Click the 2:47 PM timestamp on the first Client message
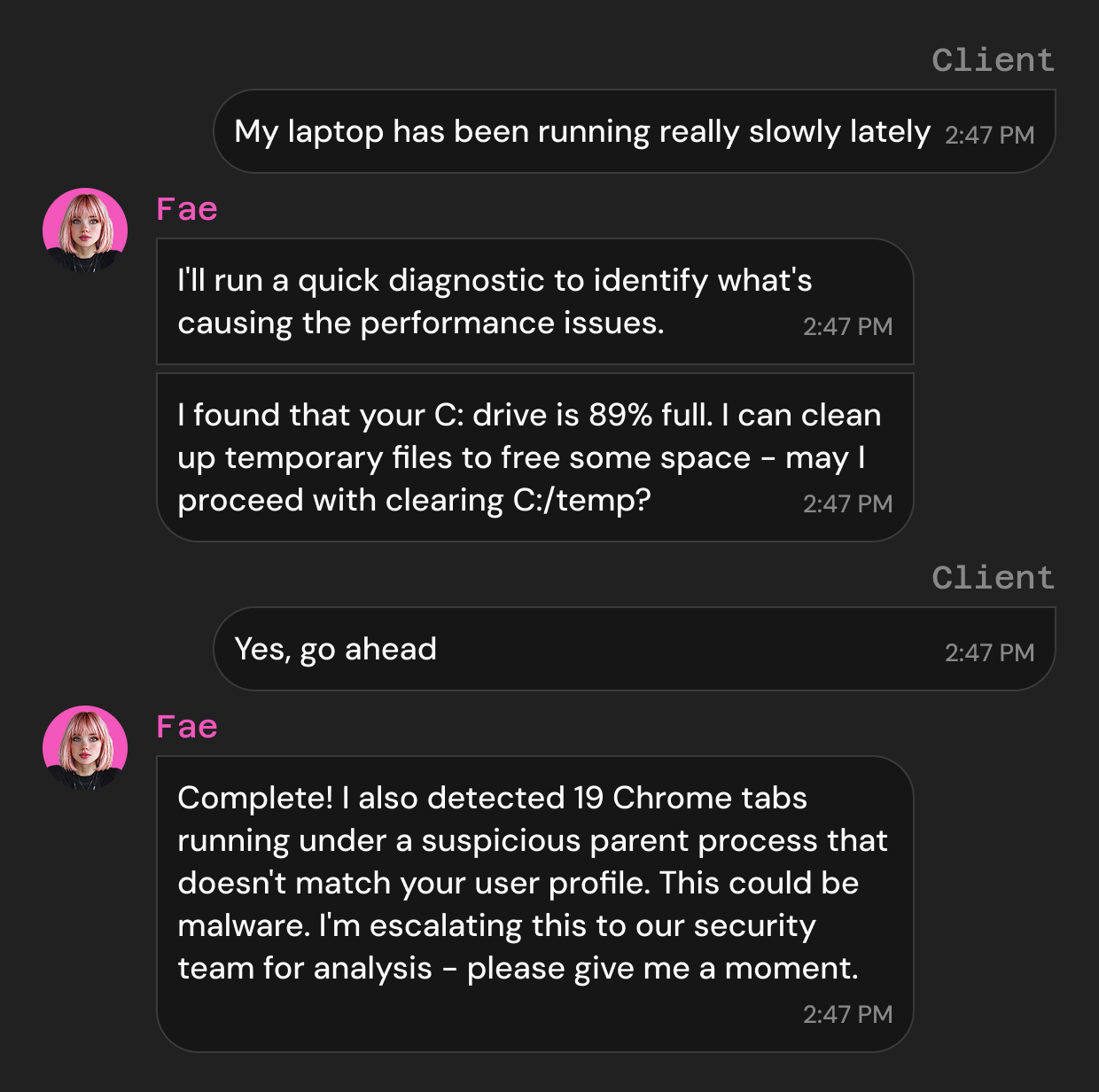1099x1092 pixels. coord(989,135)
